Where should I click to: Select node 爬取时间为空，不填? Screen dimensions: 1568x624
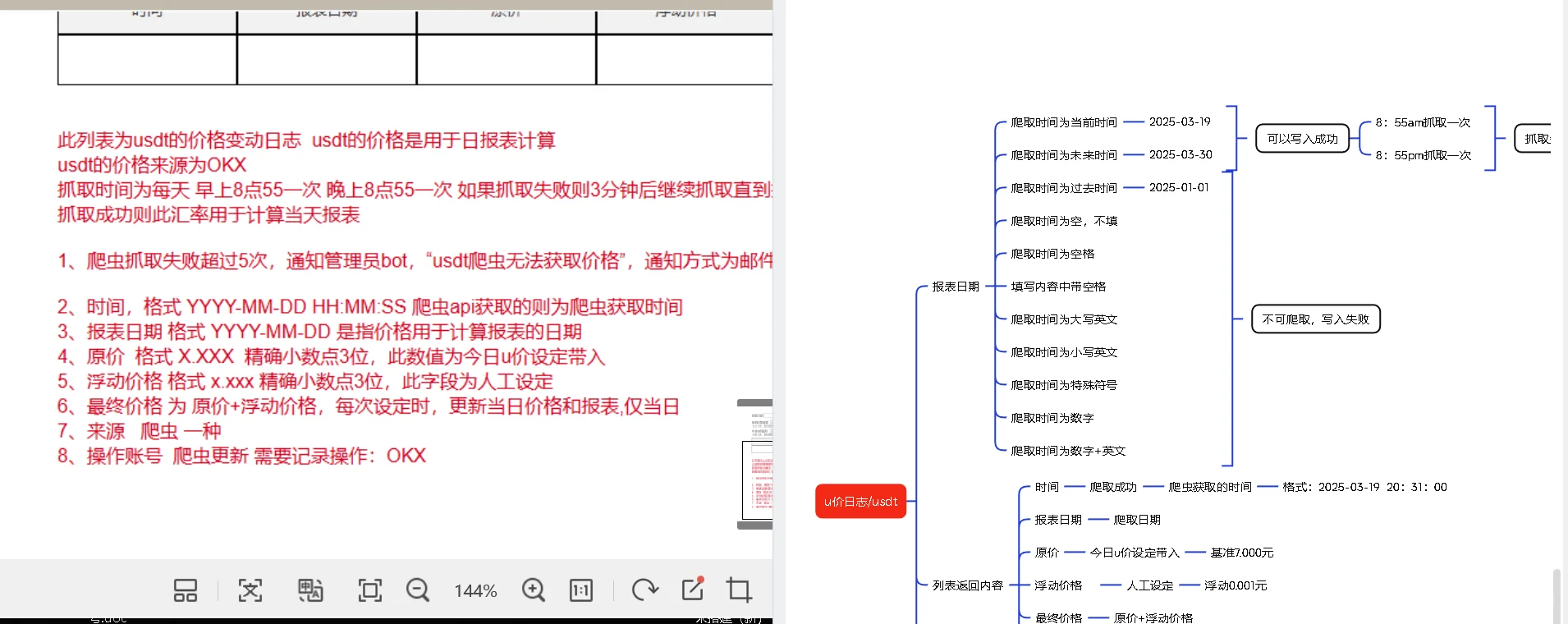[x=1064, y=221]
